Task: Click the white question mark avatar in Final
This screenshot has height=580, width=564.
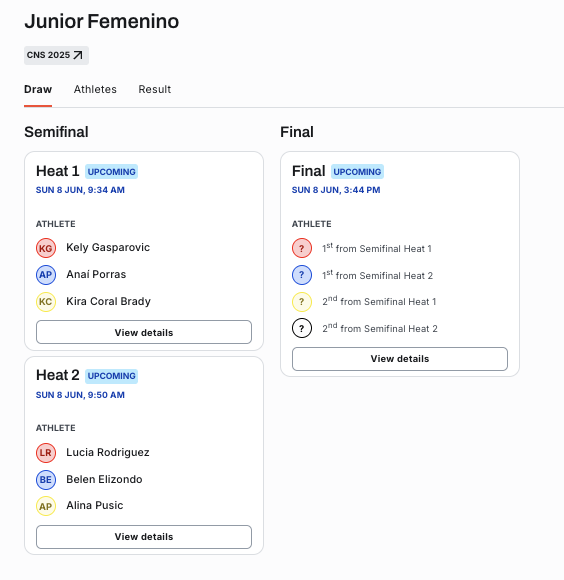Action: 302,328
